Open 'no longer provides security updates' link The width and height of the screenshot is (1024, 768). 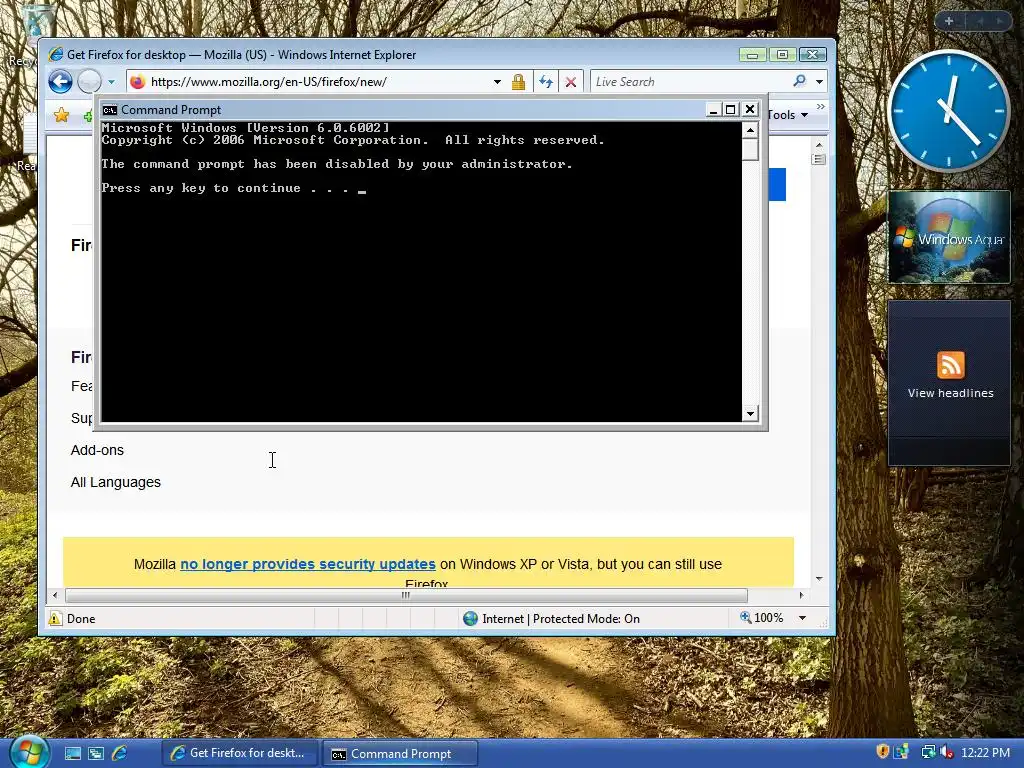pos(308,564)
